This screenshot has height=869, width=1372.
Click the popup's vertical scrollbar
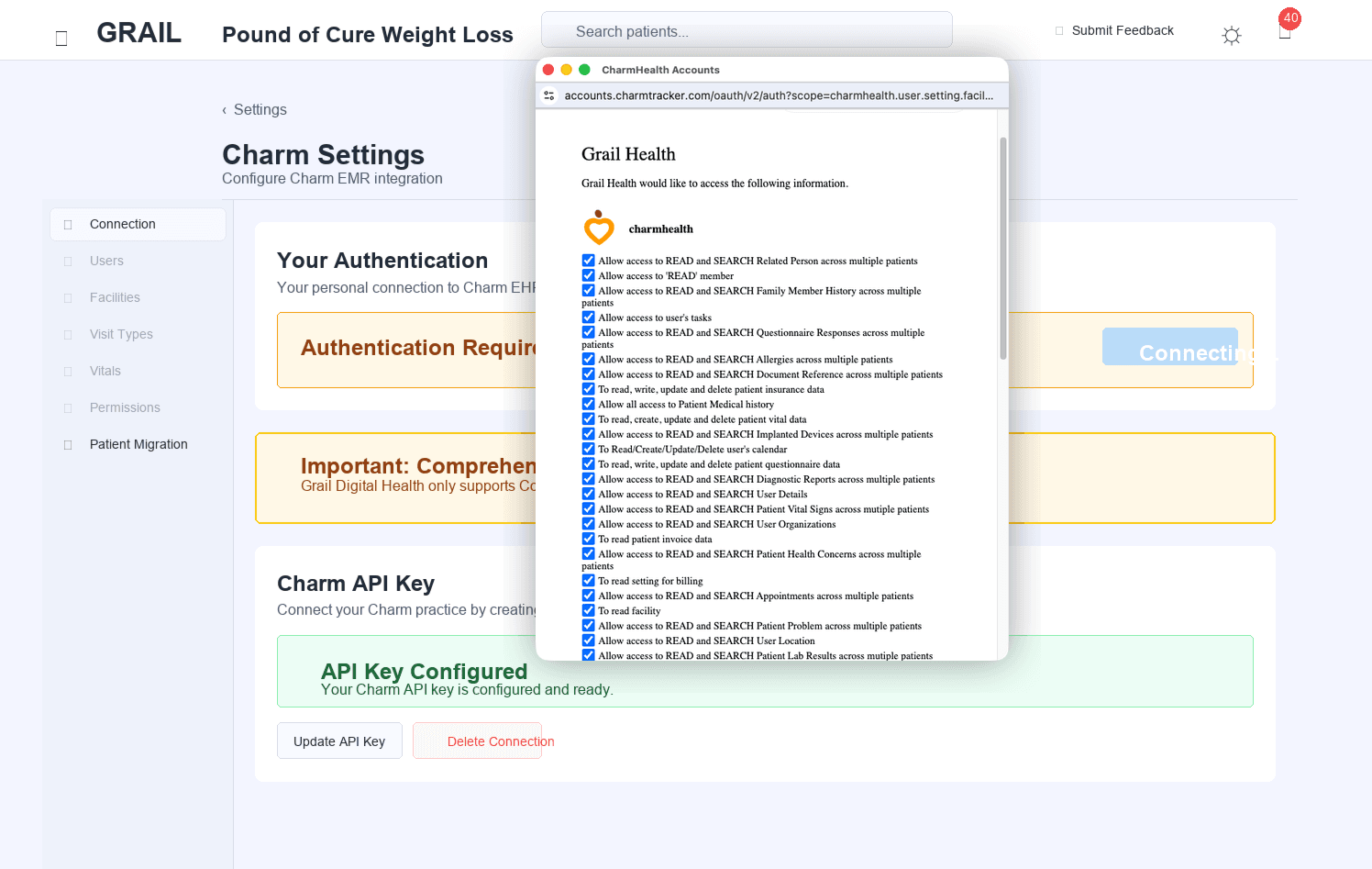click(x=1003, y=248)
